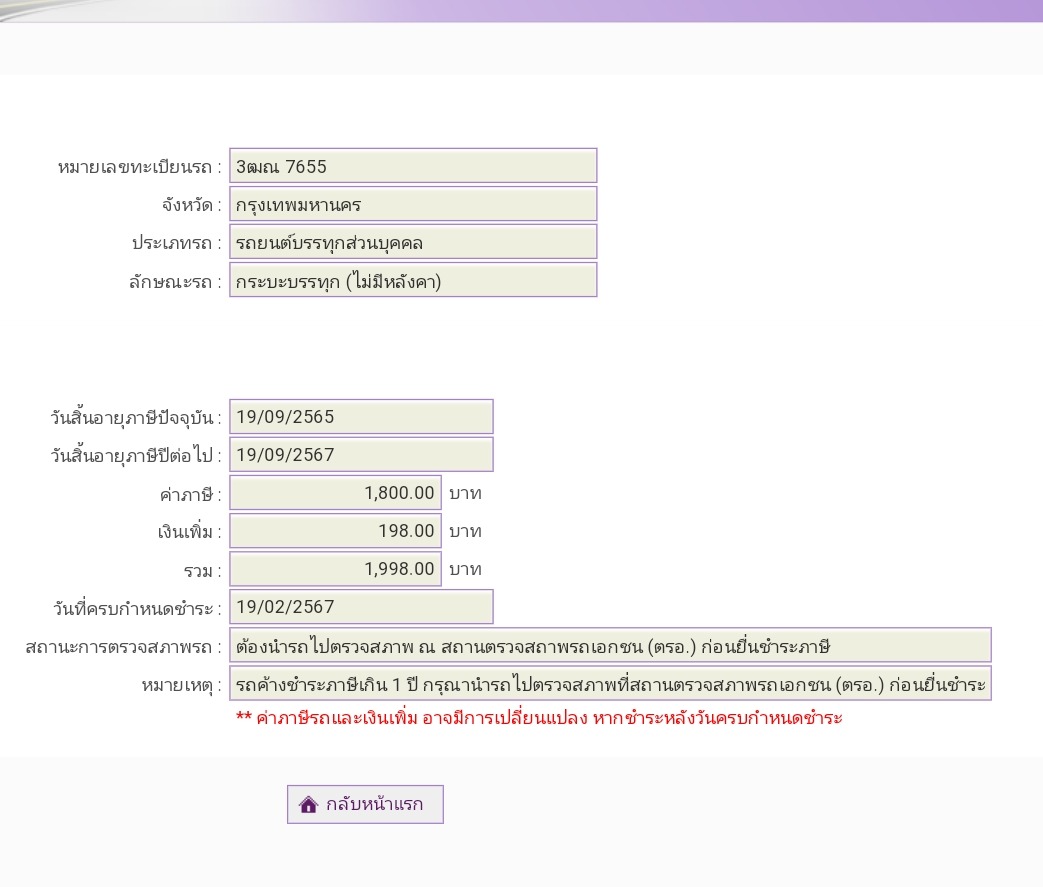Click the surcharge field 198.00
This screenshot has height=887, width=1043.
tap(335, 530)
